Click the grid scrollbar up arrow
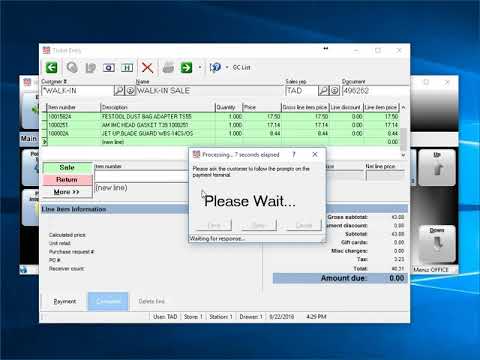This screenshot has width=480, height=360. (x=403, y=107)
